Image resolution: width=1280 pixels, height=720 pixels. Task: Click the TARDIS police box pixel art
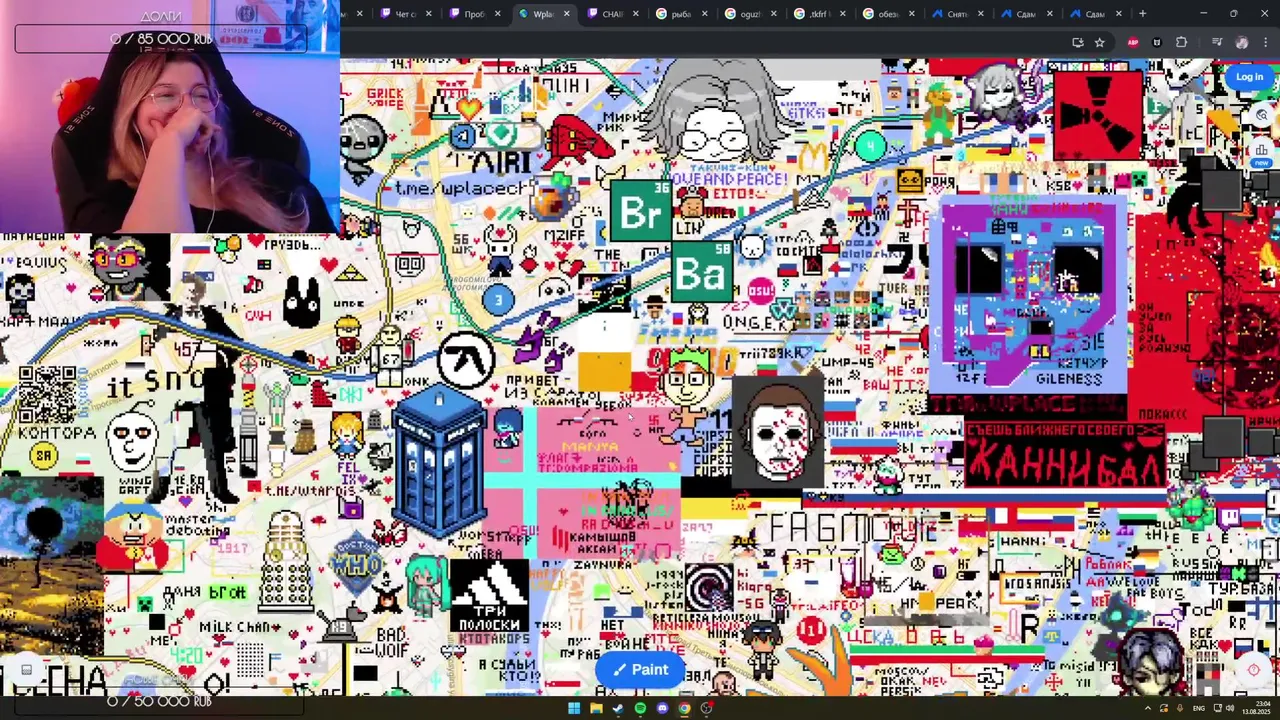[x=438, y=462]
